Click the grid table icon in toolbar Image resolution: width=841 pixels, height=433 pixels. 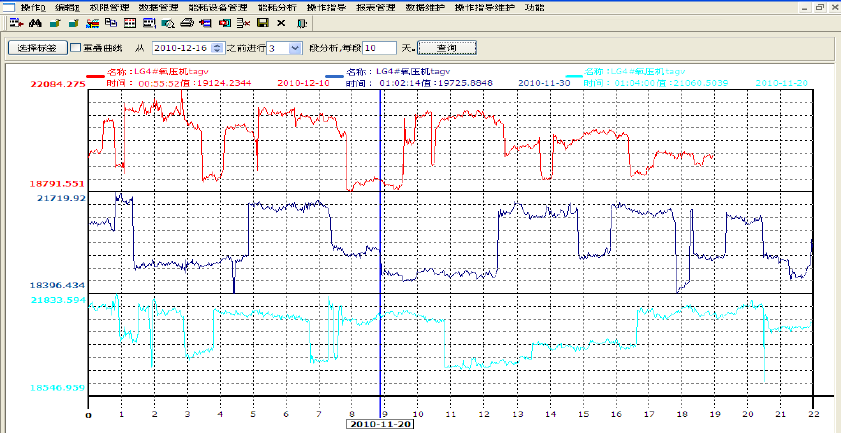coord(130,22)
